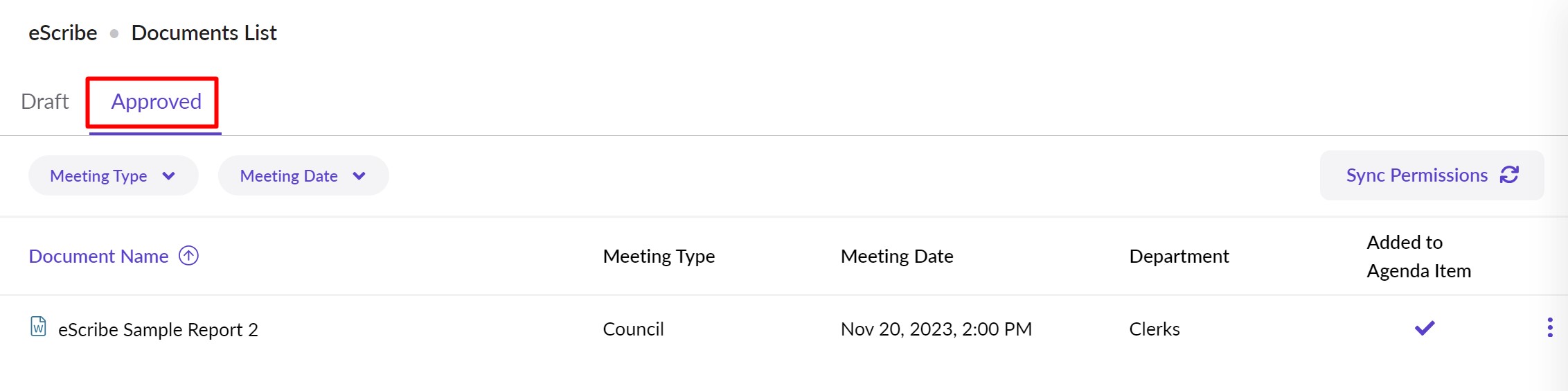This screenshot has width=1568, height=391.
Task: Go to the eScribe breadcrumb link
Action: coord(62,33)
